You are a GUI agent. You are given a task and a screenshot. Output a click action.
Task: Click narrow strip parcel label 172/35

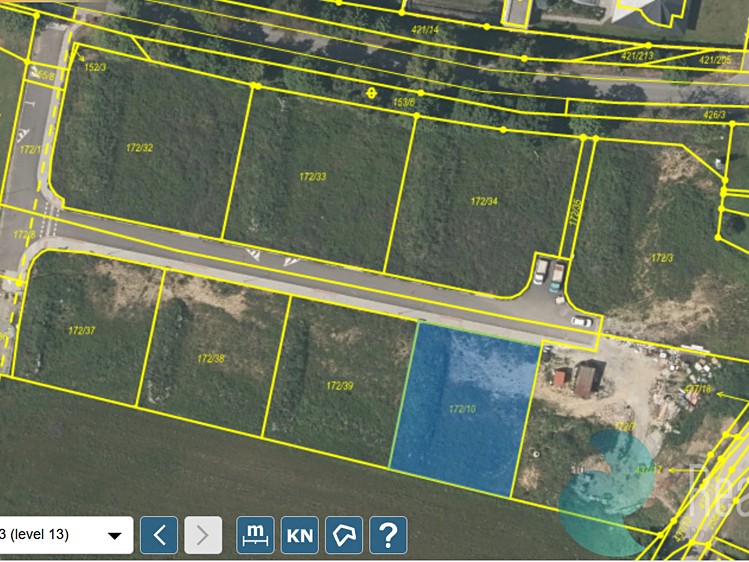(576, 212)
